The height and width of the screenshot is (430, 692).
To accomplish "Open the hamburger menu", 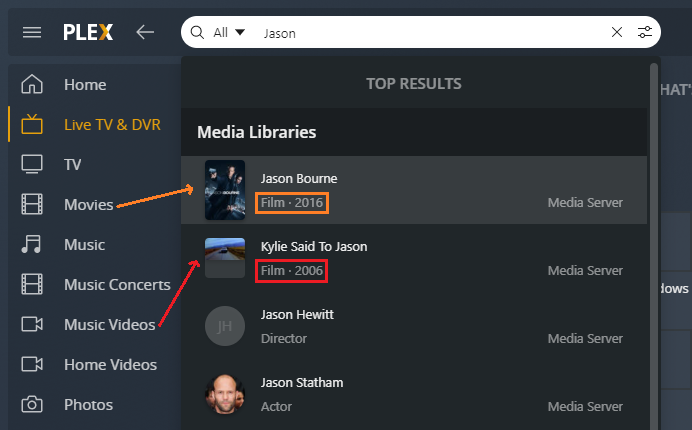I will (x=32, y=32).
